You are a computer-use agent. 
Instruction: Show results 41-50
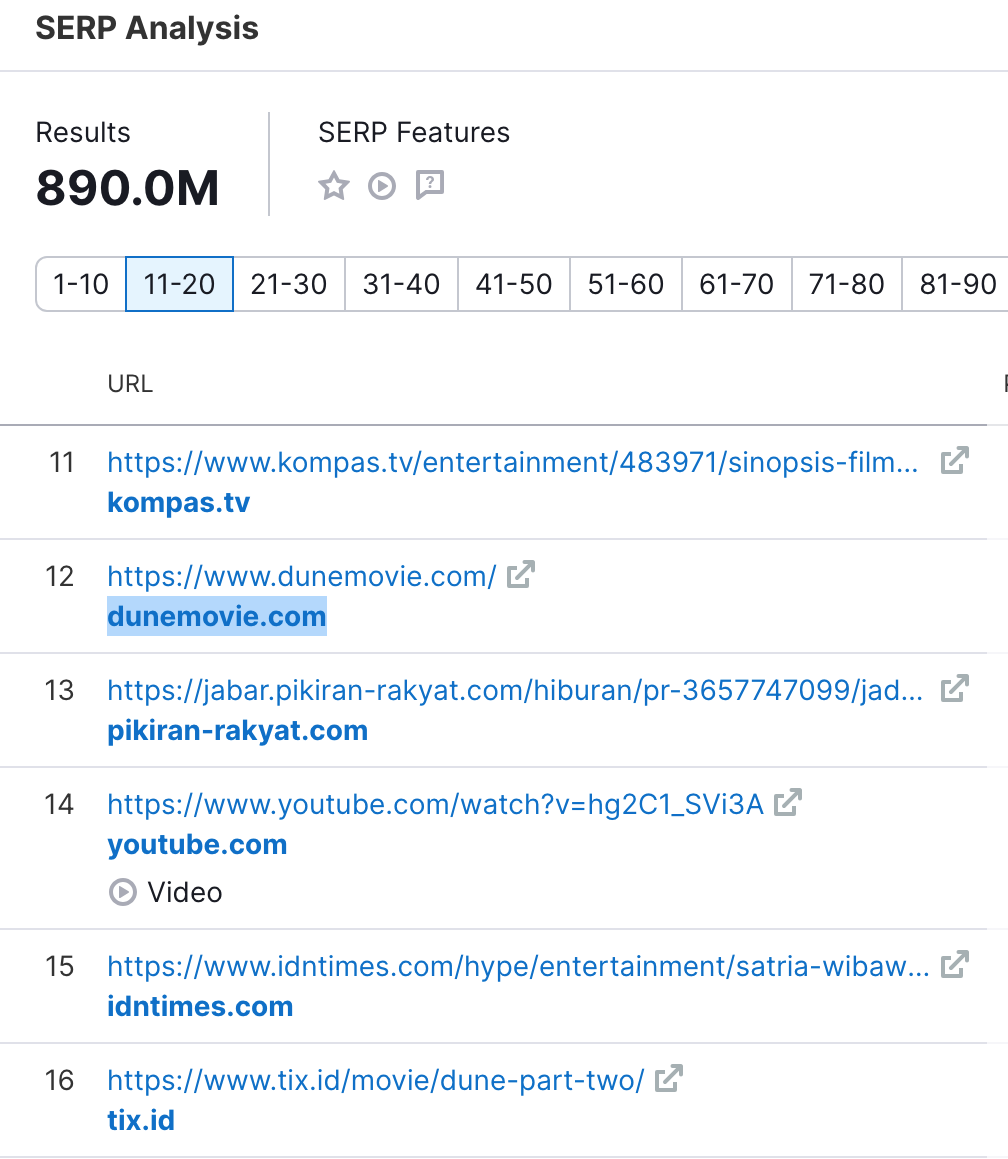514,284
